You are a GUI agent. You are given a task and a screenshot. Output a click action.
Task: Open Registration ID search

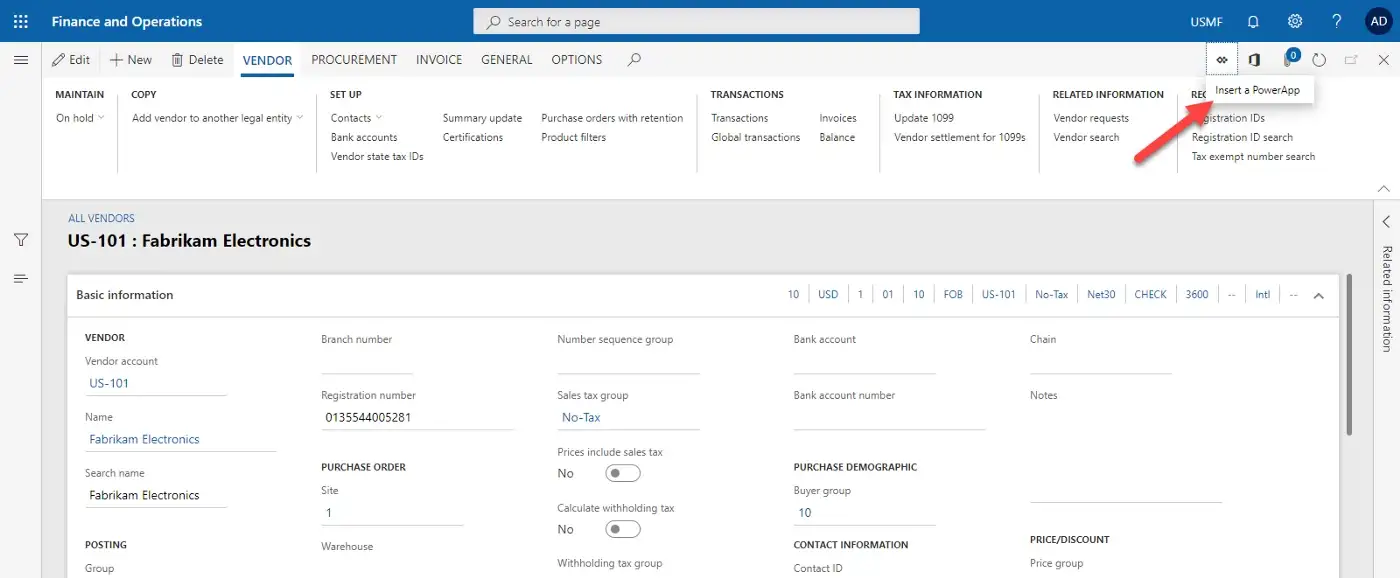point(1242,137)
